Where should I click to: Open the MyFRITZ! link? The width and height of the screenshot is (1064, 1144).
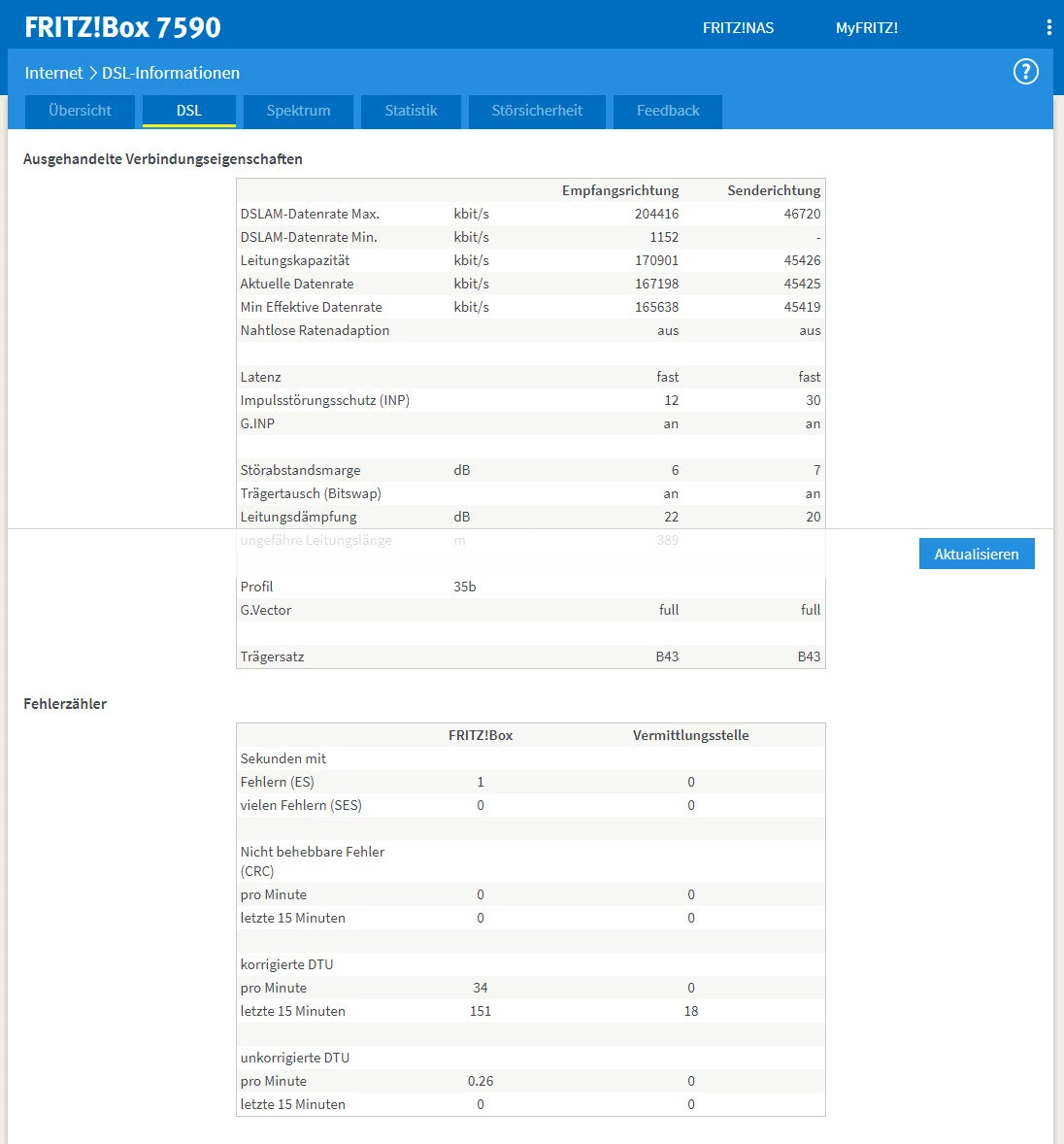point(866,28)
